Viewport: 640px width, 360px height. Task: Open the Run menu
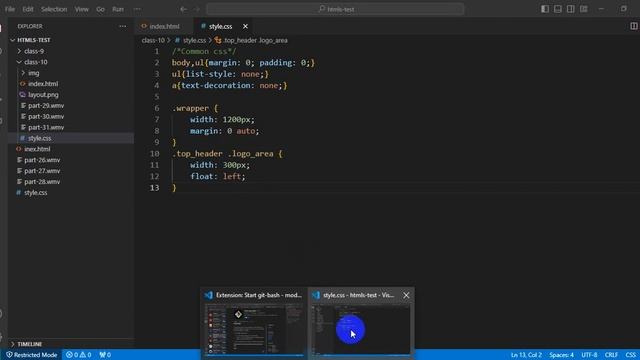coord(118,9)
